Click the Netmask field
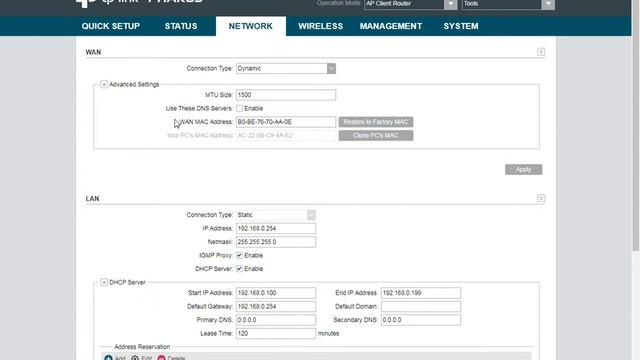This screenshot has height=360, width=640. pyautogui.click(x=276, y=242)
